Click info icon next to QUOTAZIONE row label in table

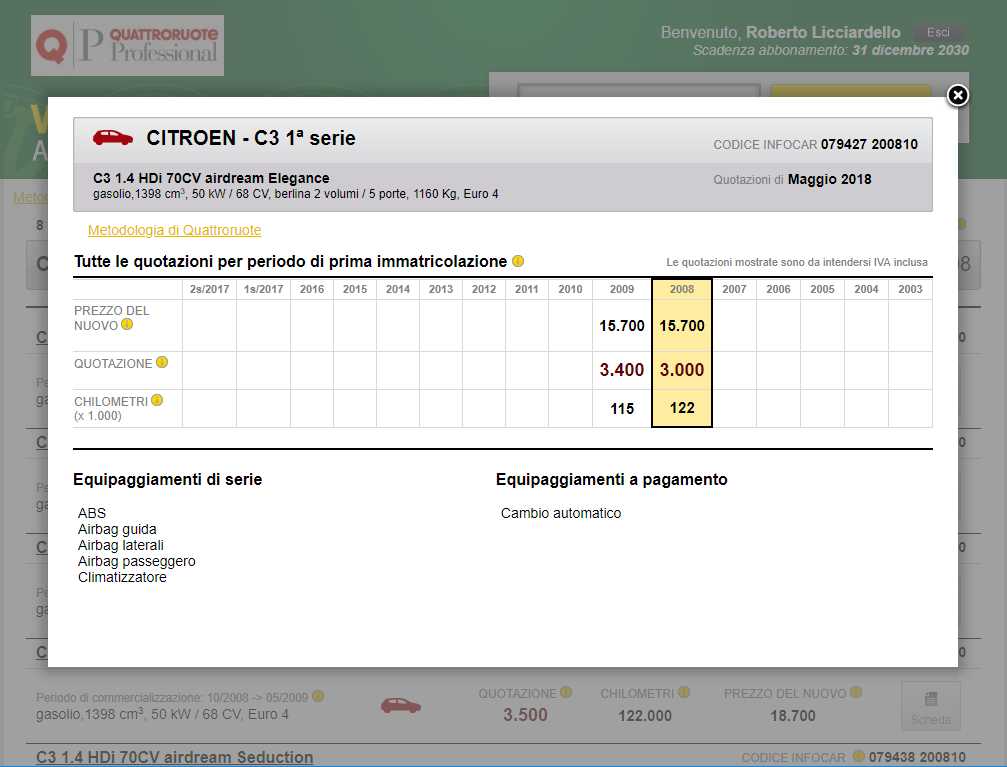point(162,362)
